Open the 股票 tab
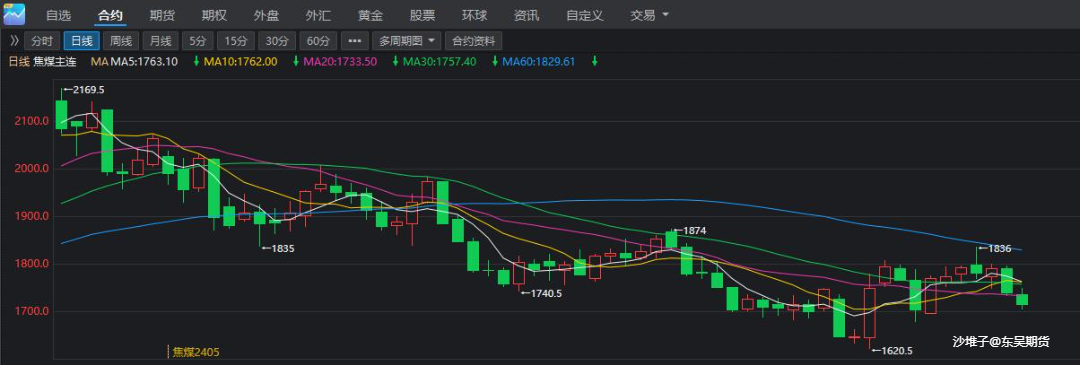Screen dimensions: 1080x365 [422, 15]
